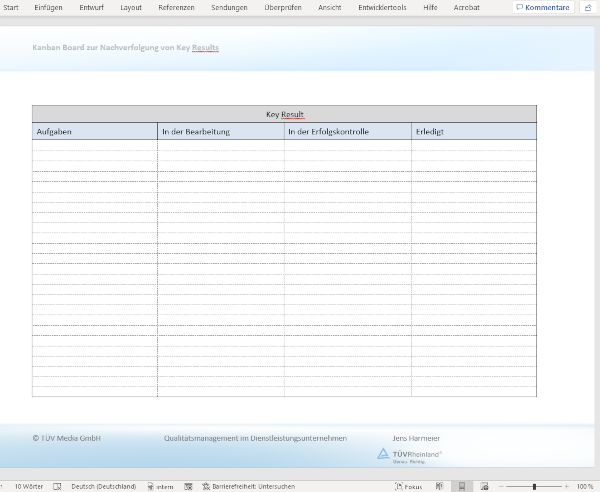This screenshot has width=600, height=492.
Task: Select the Entwicklertools tab
Action: click(x=382, y=7)
